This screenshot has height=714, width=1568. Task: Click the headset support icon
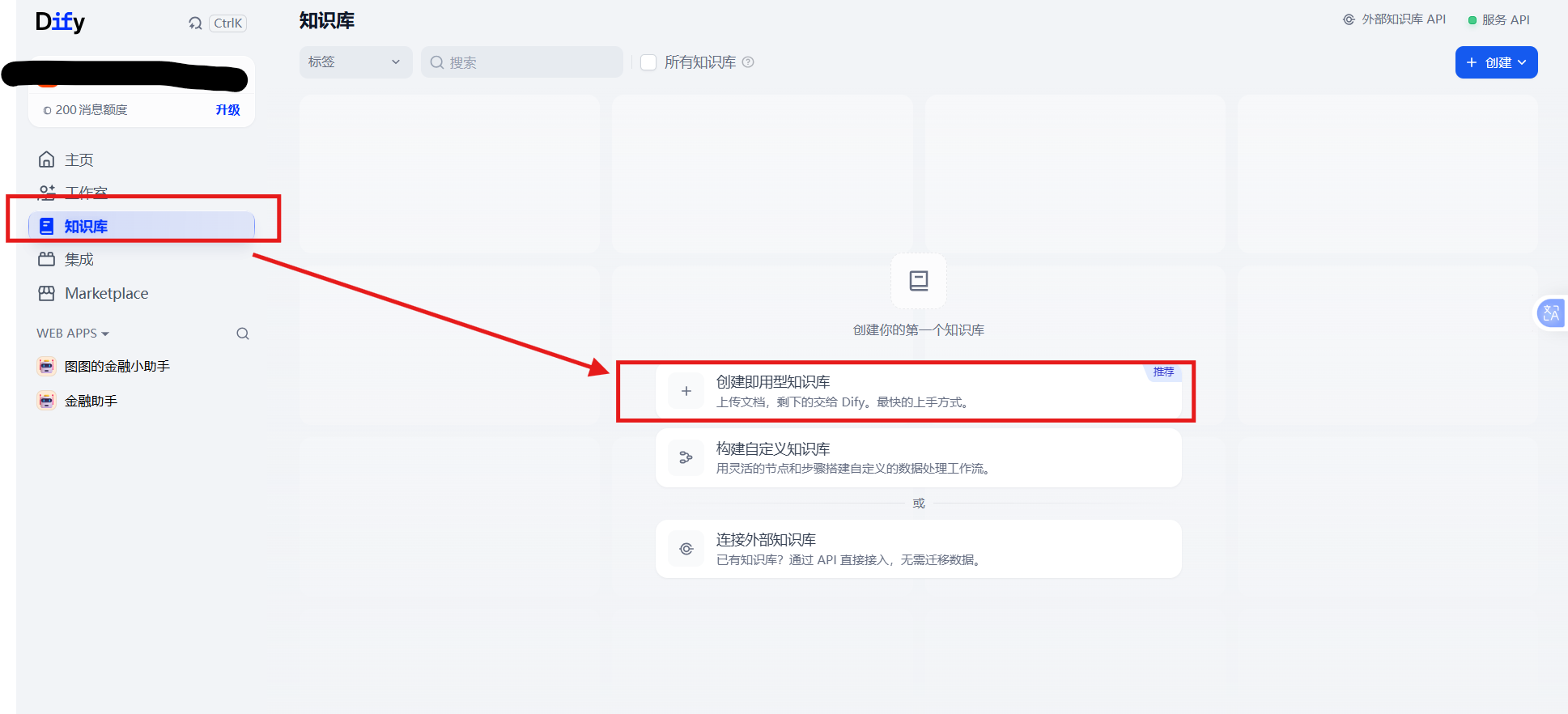click(x=195, y=23)
